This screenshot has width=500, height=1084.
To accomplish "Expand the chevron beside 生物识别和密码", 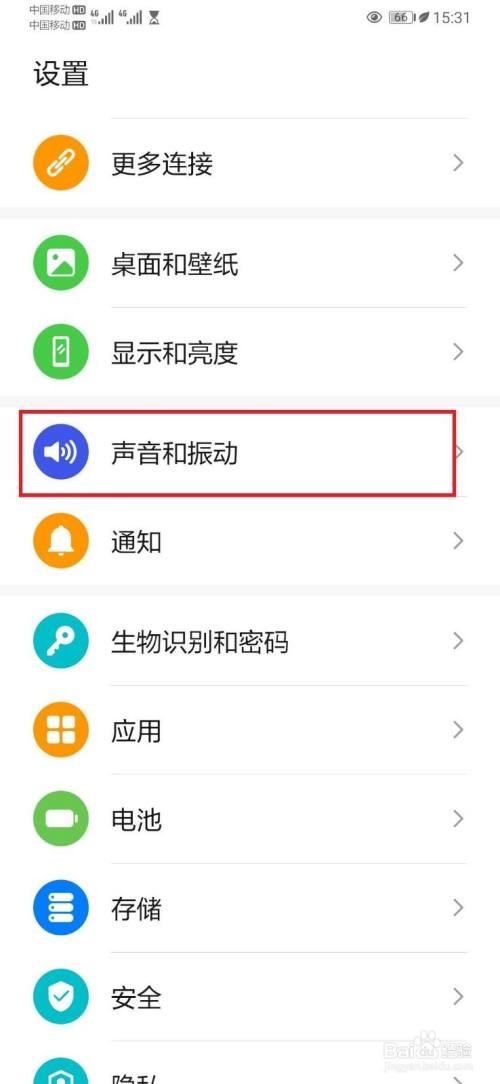I will (x=458, y=641).
